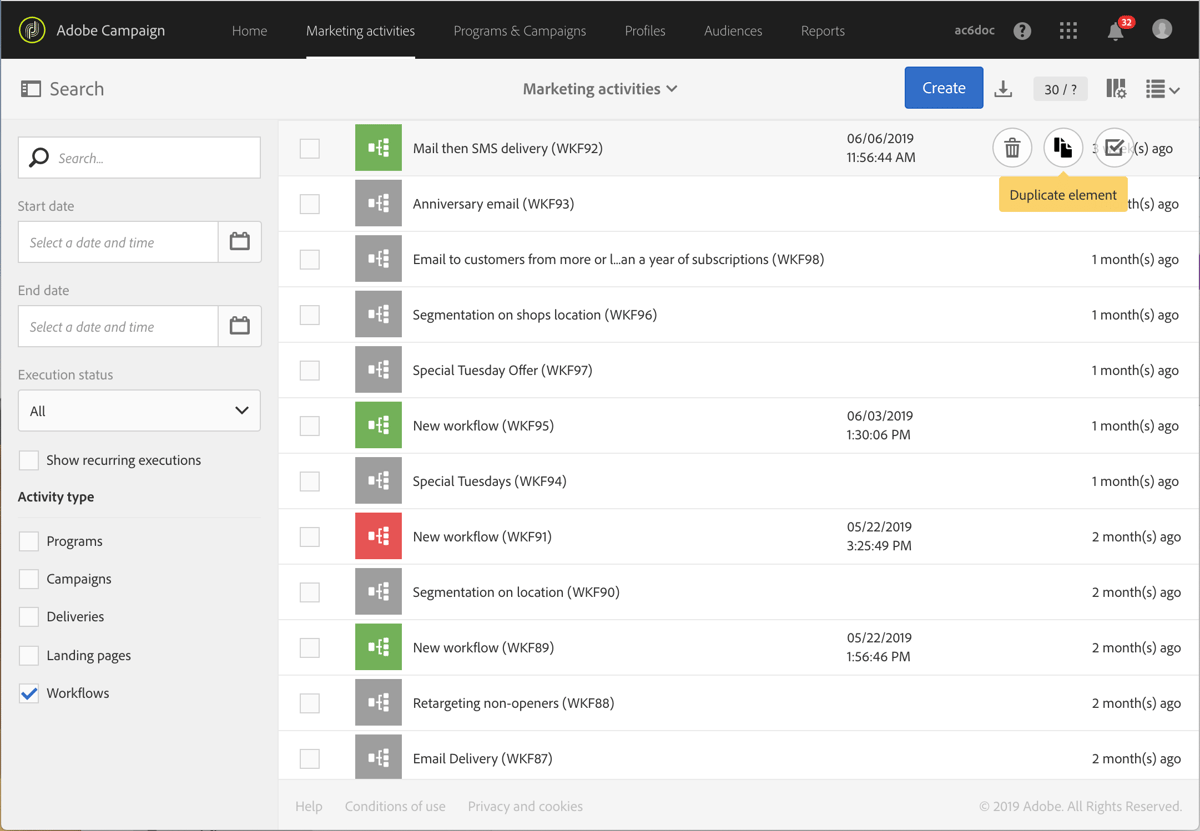The height and width of the screenshot is (831, 1200).
Task: Open the Privacy and cookies link
Action: (525, 806)
